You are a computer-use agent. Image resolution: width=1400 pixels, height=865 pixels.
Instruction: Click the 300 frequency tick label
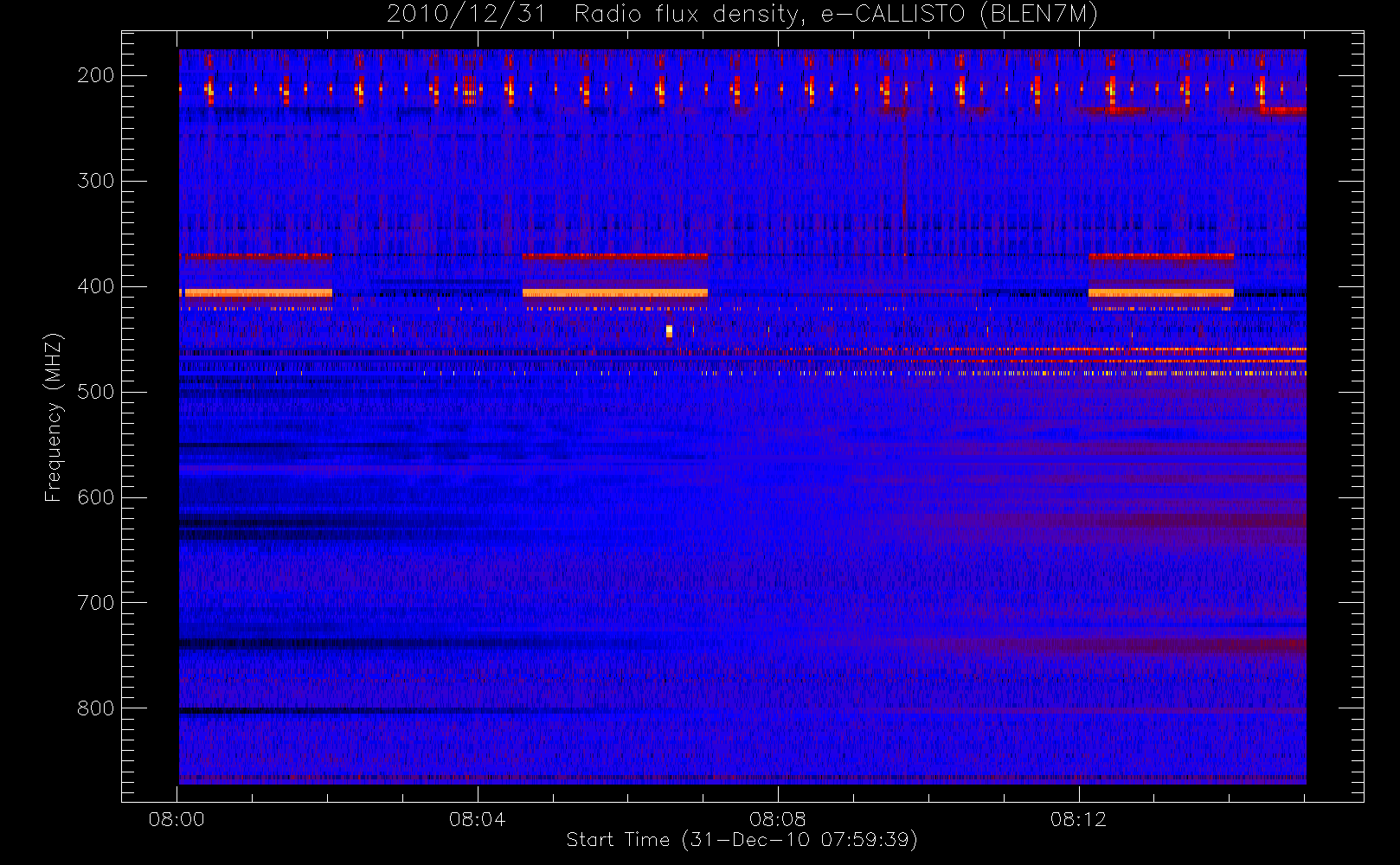[95, 181]
